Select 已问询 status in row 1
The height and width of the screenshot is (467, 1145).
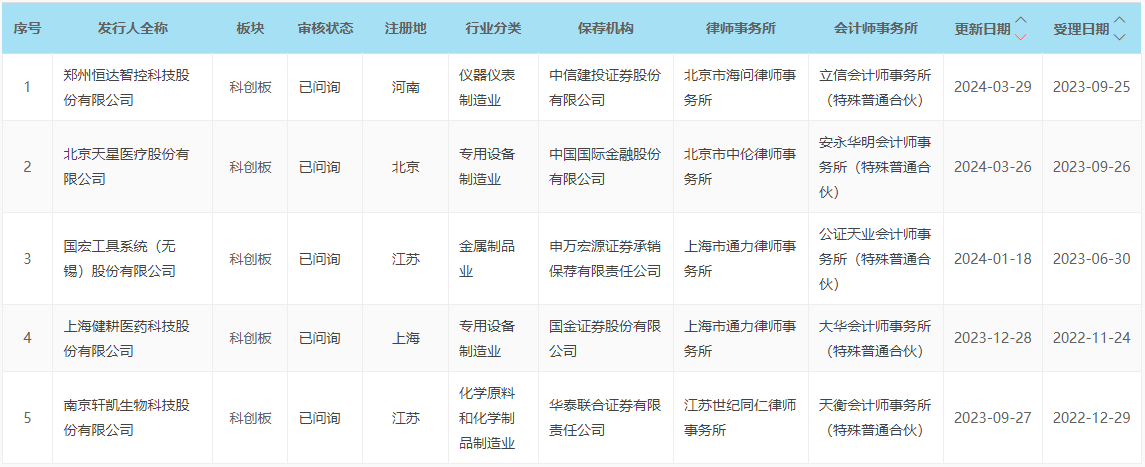point(319,88)
